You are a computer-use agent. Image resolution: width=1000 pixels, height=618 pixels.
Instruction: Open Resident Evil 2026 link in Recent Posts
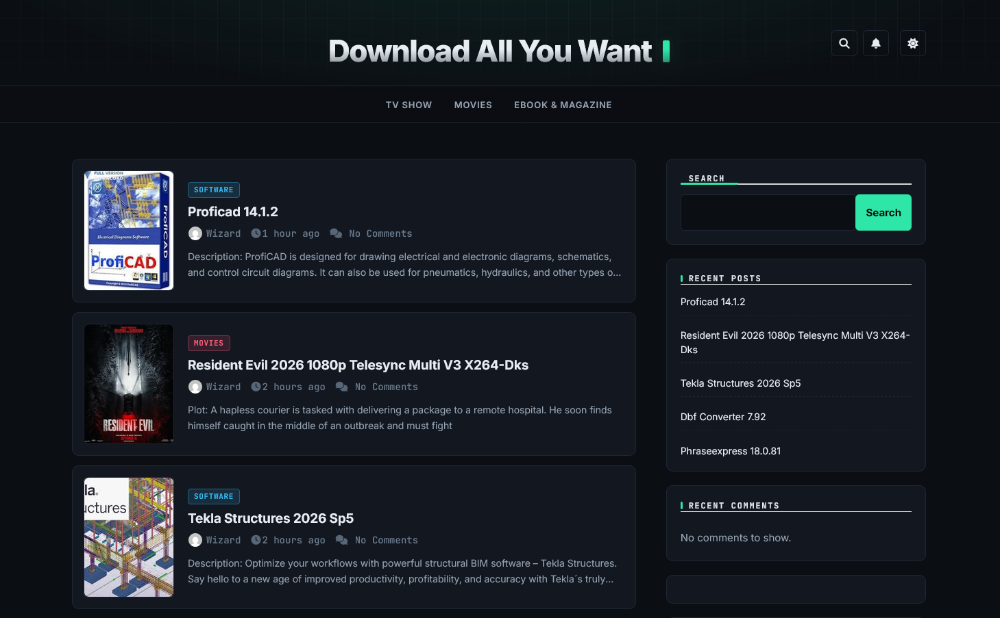(x=795, y=342)
